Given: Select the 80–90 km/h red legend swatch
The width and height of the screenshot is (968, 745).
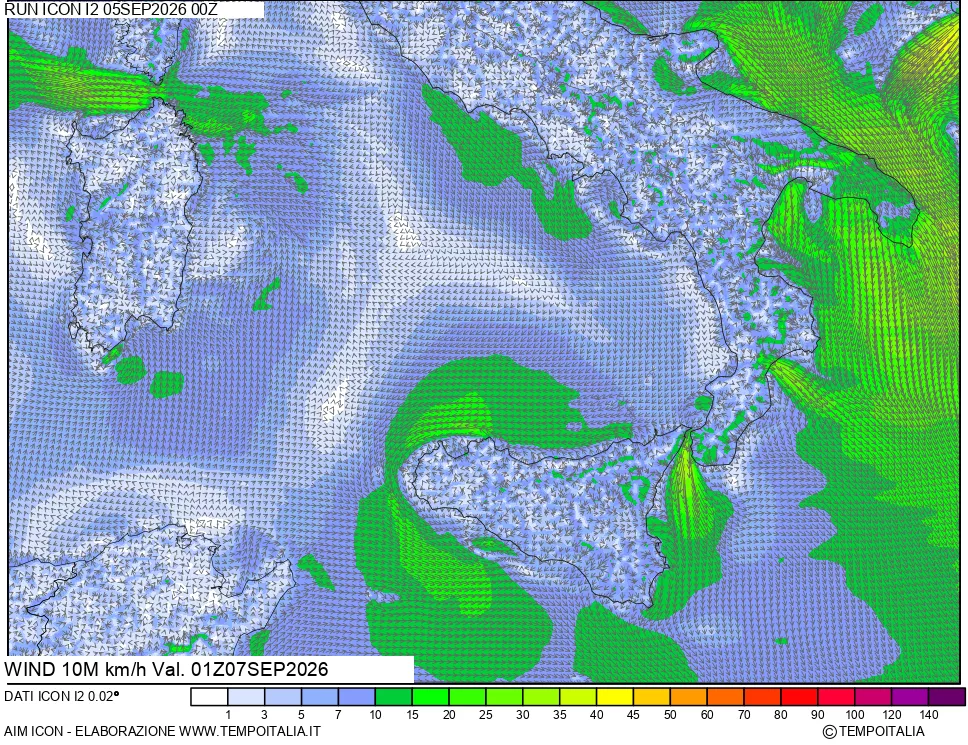Looking at the screenshot, I should click(x=799, y=697).
